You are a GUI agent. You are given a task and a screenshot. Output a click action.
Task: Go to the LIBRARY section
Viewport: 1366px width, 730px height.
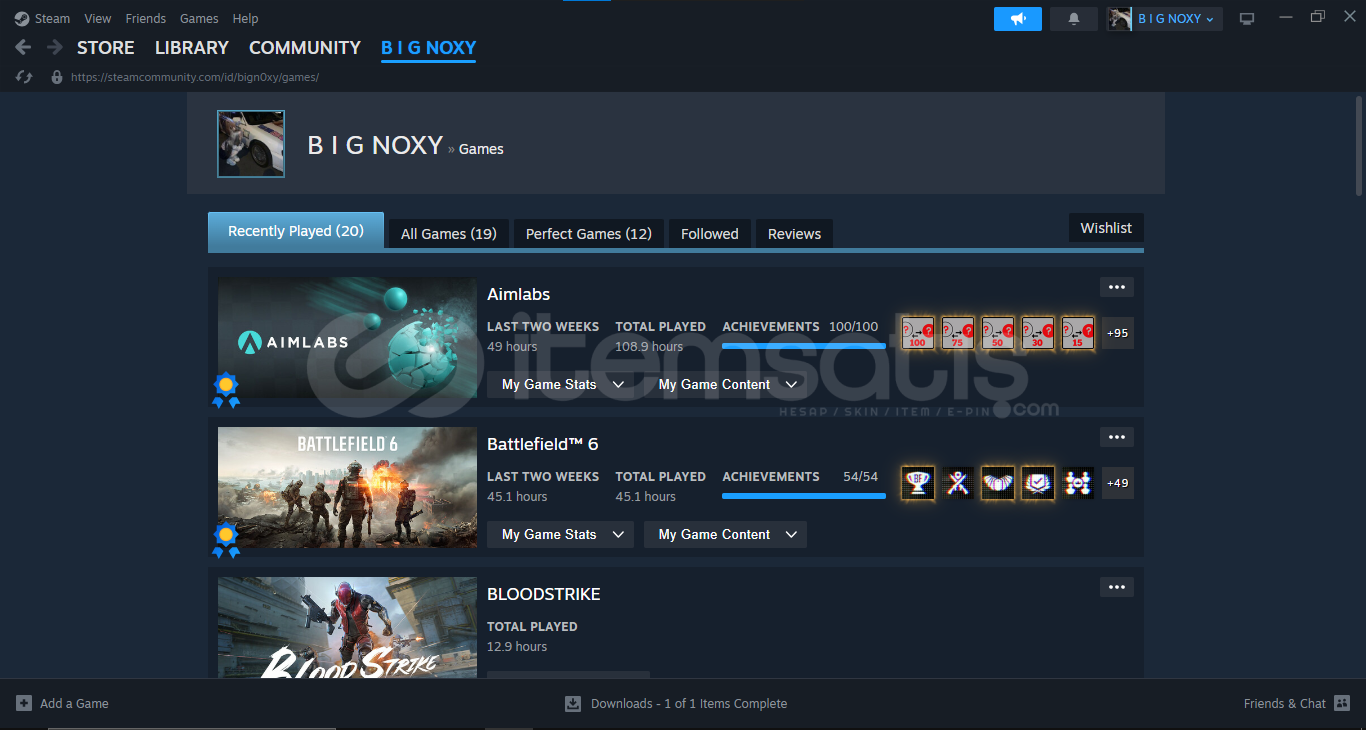[192, 48]
